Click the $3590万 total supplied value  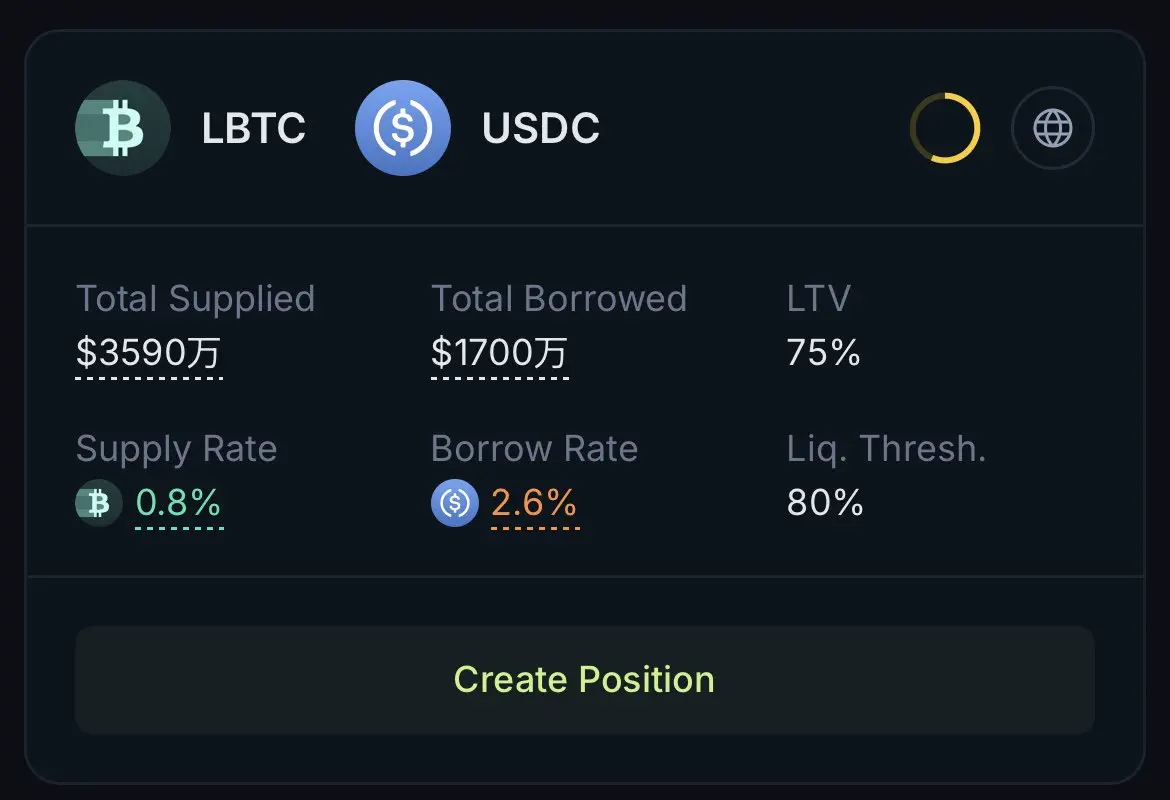coord(148,352)
